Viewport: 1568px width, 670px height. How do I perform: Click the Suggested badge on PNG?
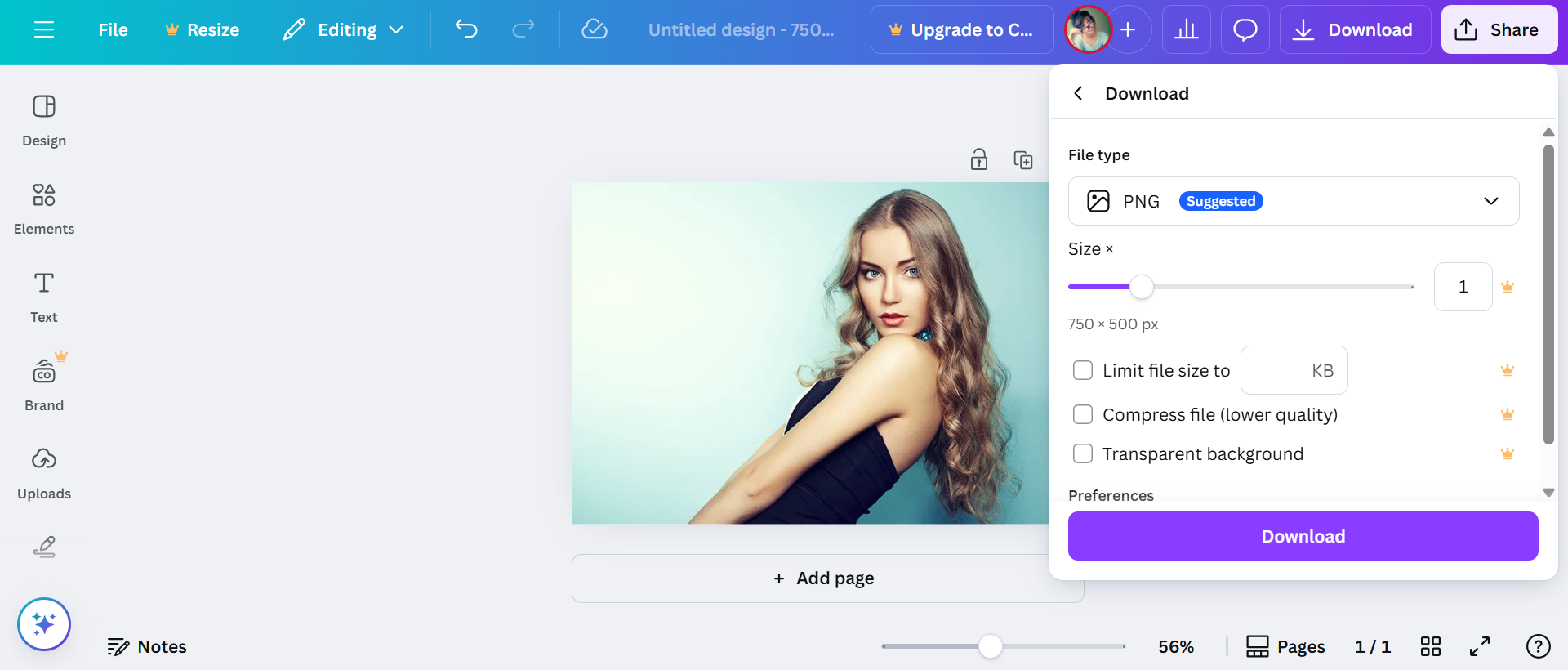1221,201
